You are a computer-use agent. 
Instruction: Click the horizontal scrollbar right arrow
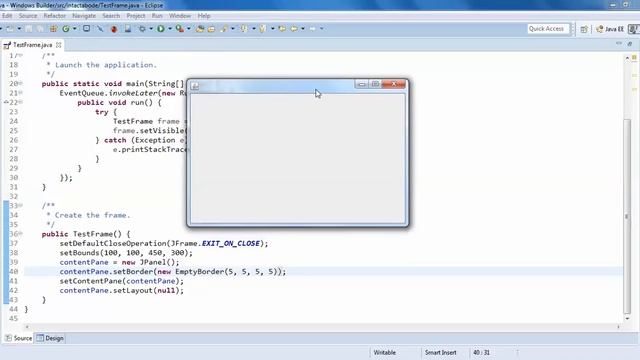coord(618,327)
